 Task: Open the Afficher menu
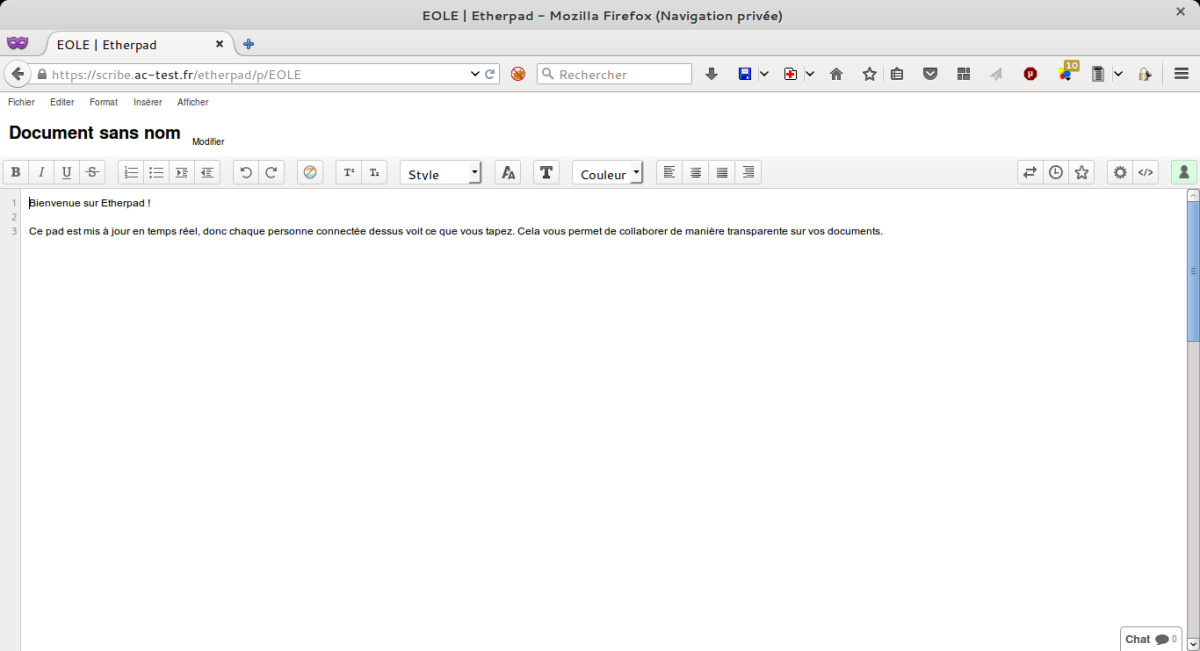193,102
